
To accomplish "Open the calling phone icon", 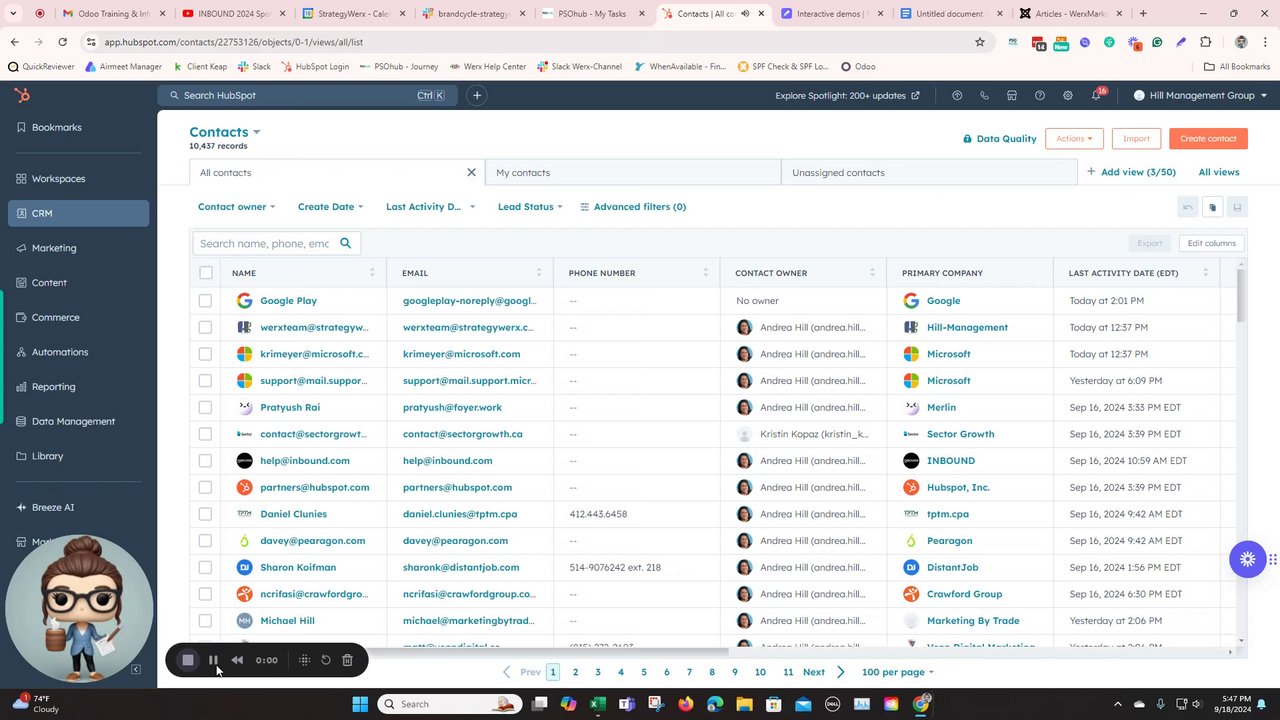I will 985,95.
